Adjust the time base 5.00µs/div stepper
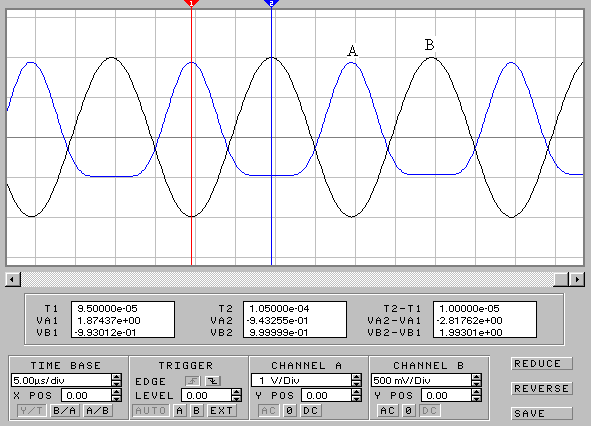Screen dimensions: 591x426 (x=117, y=380)
